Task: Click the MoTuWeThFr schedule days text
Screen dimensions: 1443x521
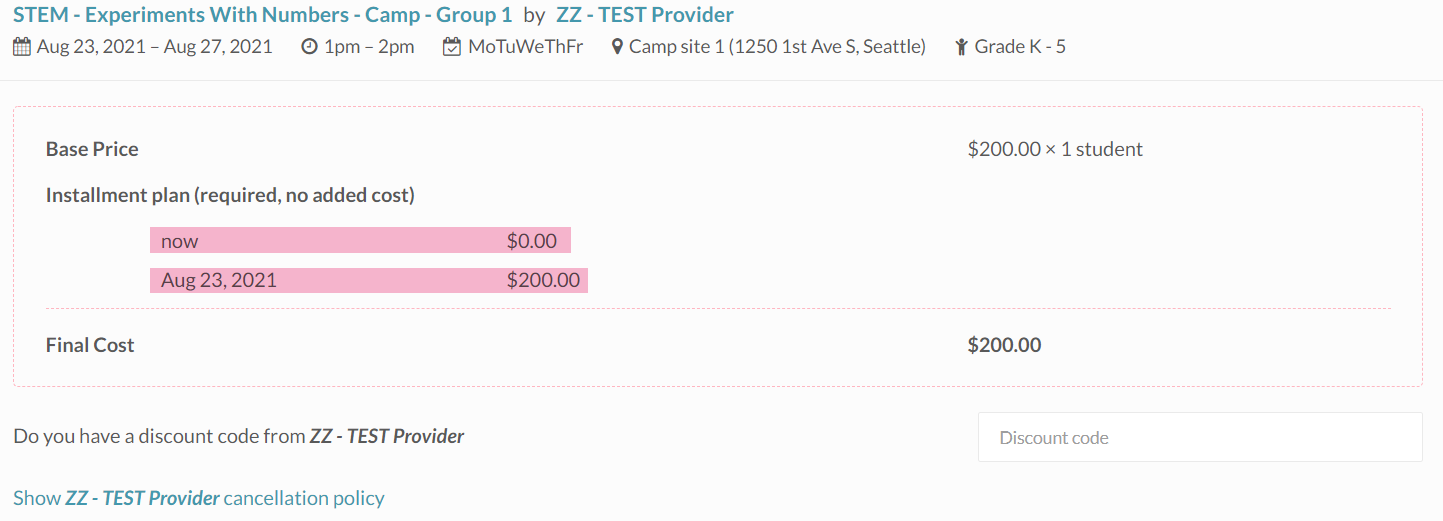Action: (525, 47)
